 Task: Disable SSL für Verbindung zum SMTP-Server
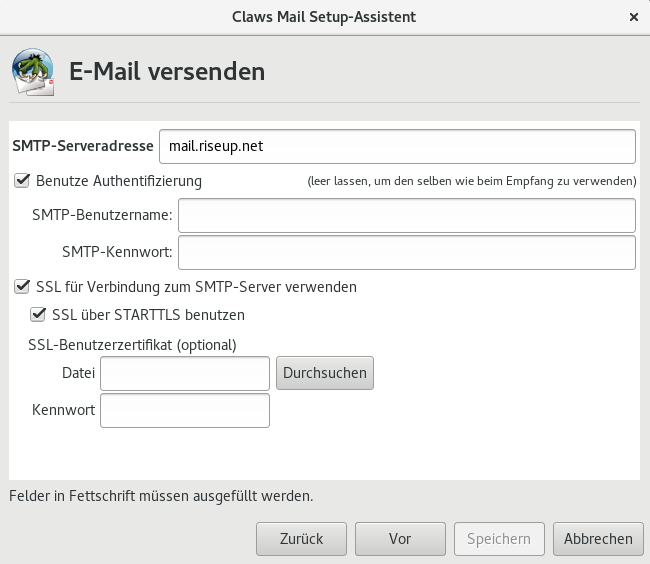pos(22,287)
